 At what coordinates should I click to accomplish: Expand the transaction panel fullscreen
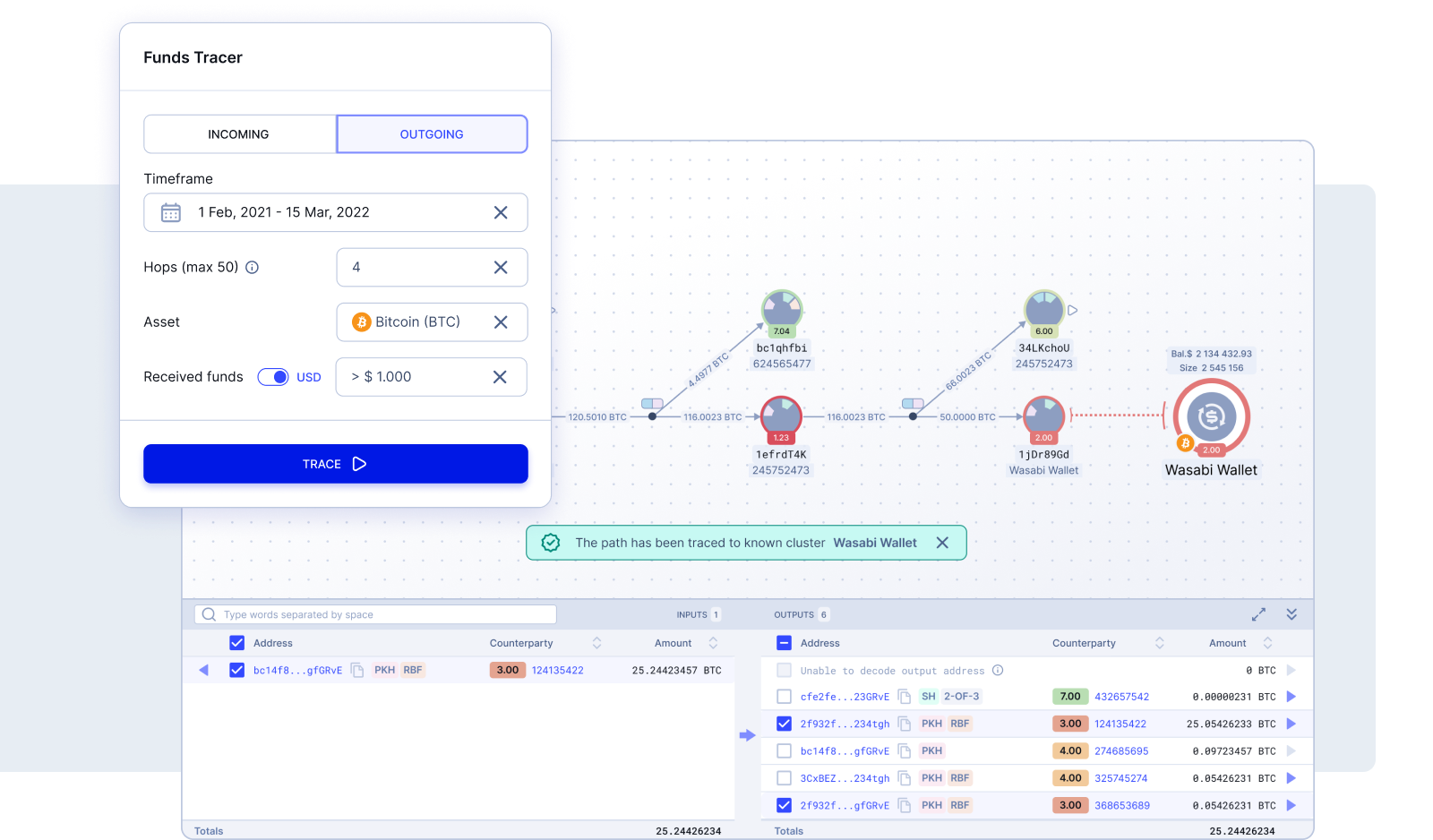[1259, 614]
